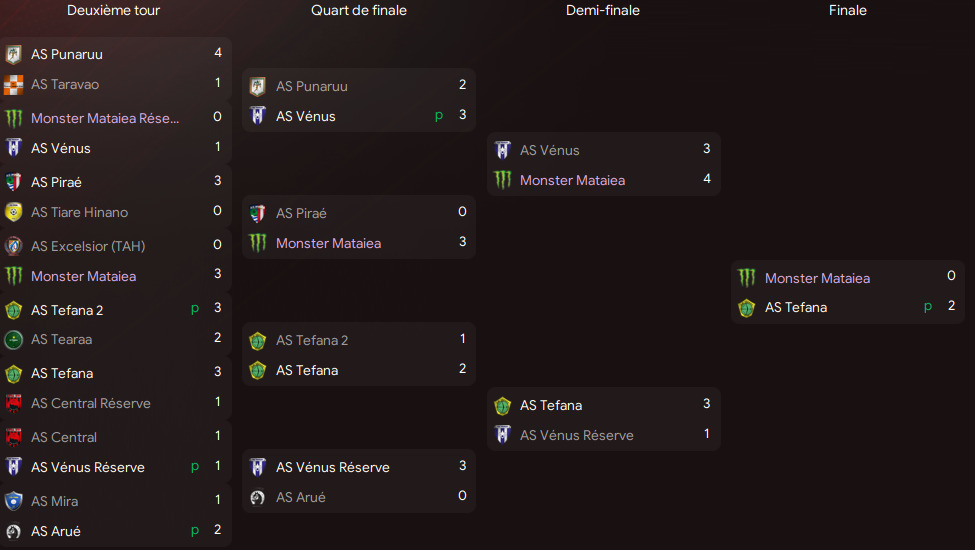Click AS Taravao club crest icon
The width and height of the screenshot is (975, 550).
[x=14, y=85]
